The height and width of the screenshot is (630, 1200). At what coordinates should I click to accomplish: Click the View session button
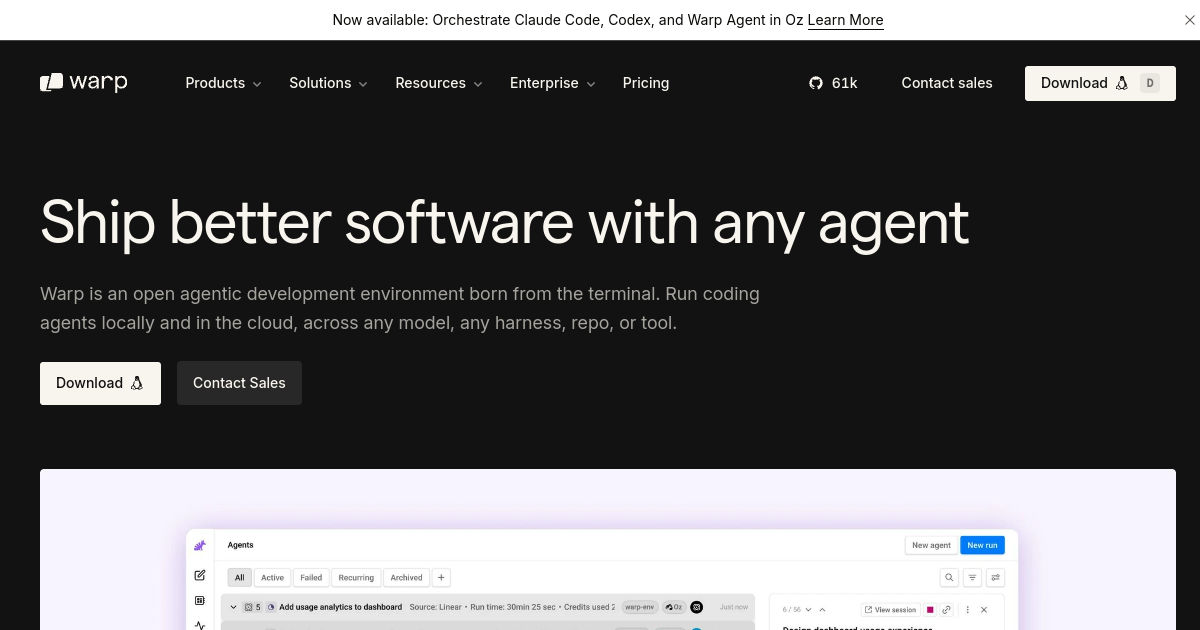point(890,609)
